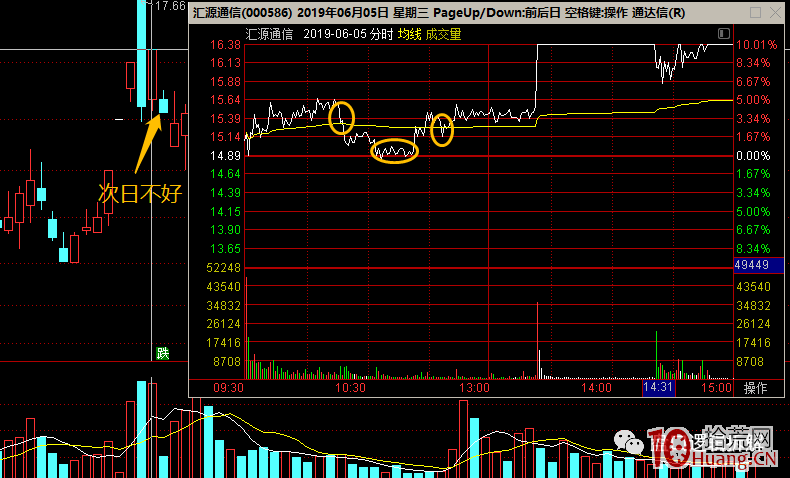The width and height of the screenshot is (790, 478).
Task: Maximize the 汇源通信 intraday popup window
Action: [755, 13]
